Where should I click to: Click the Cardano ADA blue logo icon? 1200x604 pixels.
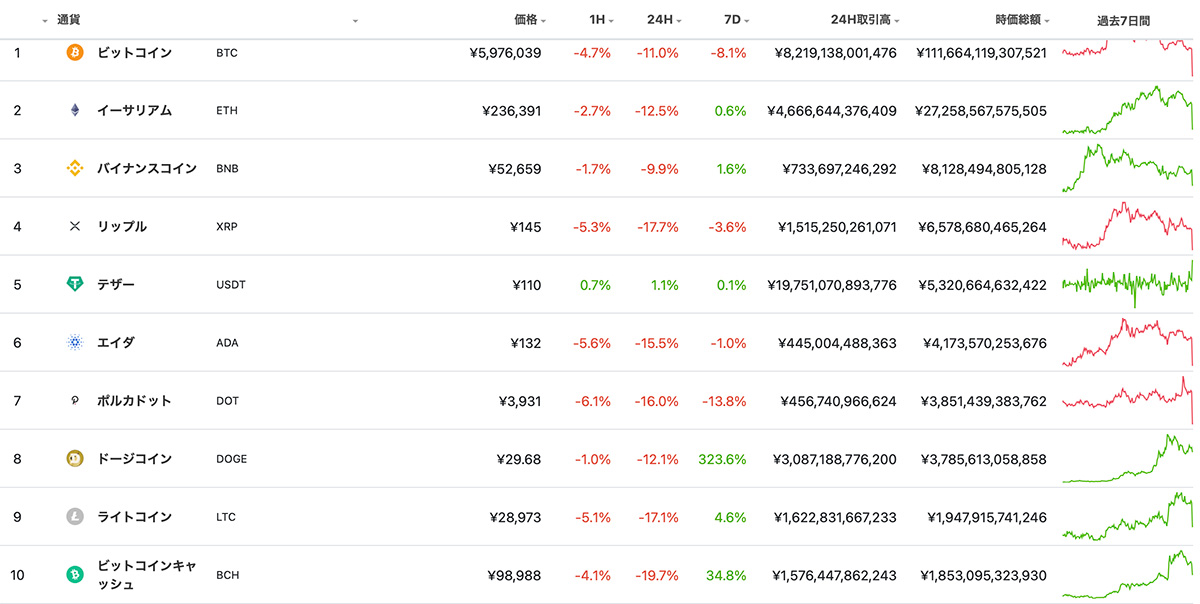75,342
